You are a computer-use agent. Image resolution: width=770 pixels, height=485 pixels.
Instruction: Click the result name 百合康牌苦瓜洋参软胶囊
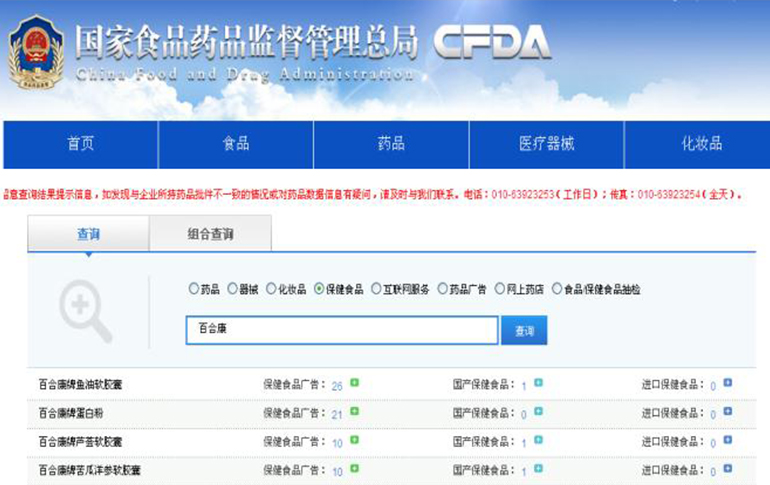[x=90, y=470]
